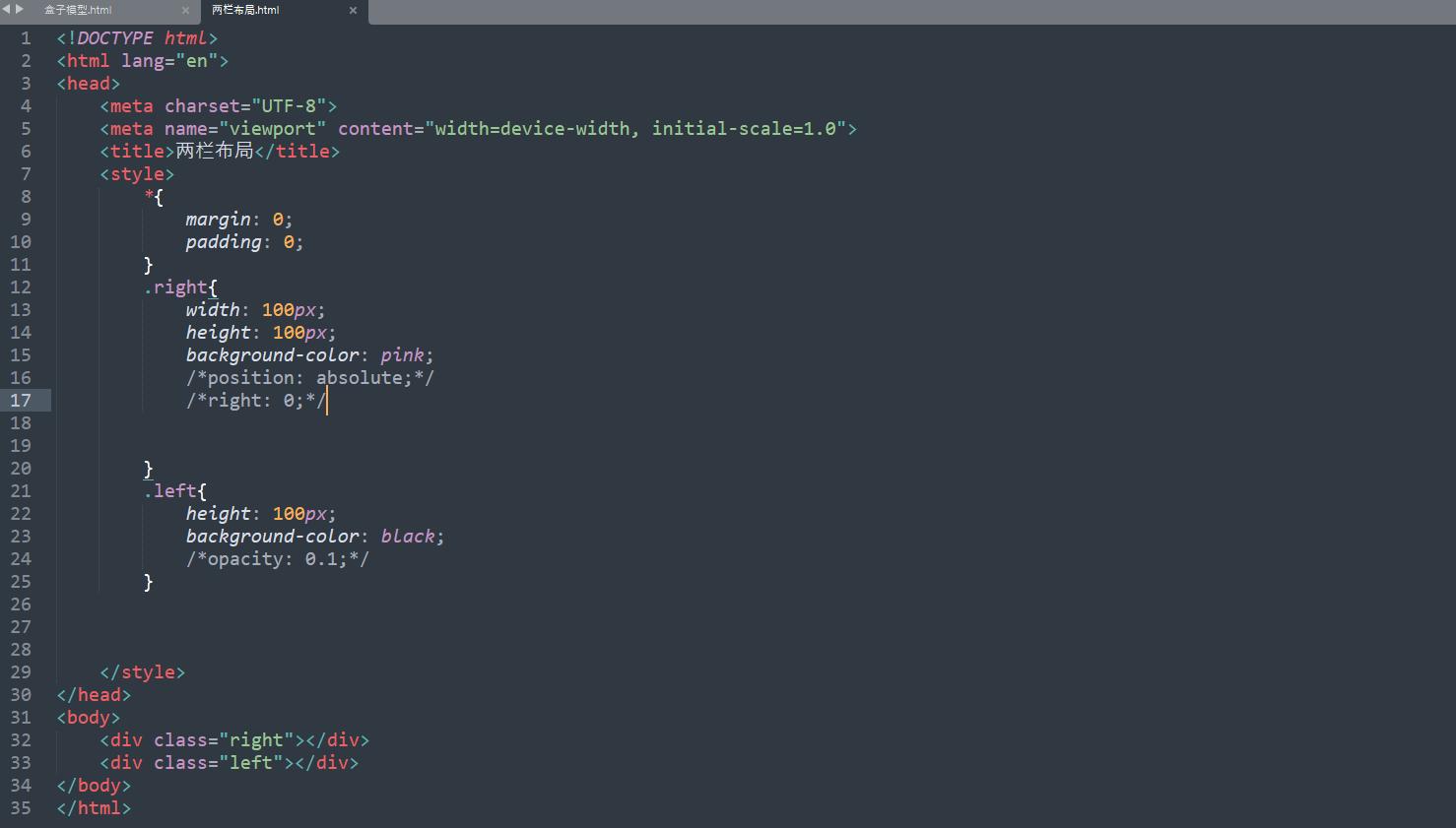Click the div class="right" line
This screenshot has height=828, width=1456.
coord(234,740)
